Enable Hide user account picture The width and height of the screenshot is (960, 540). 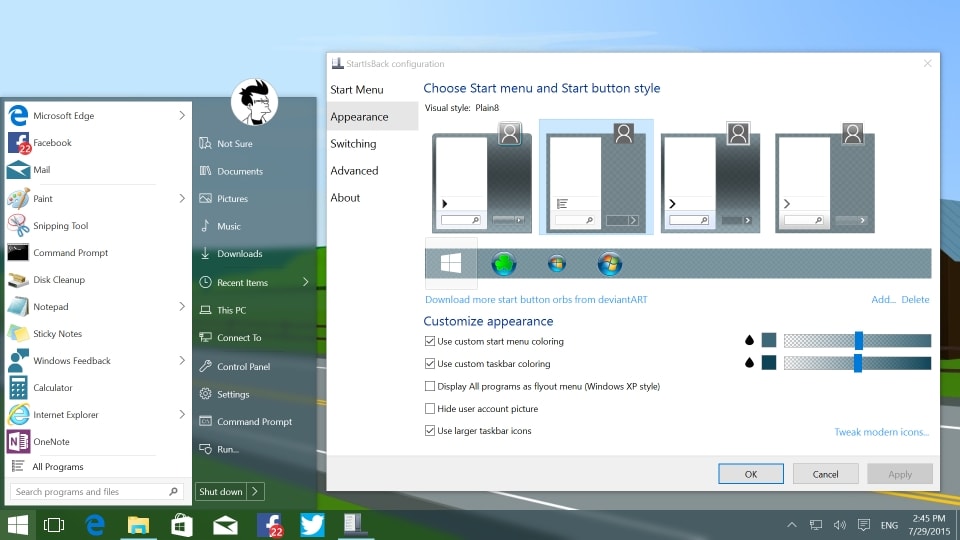tap(430, 408)
